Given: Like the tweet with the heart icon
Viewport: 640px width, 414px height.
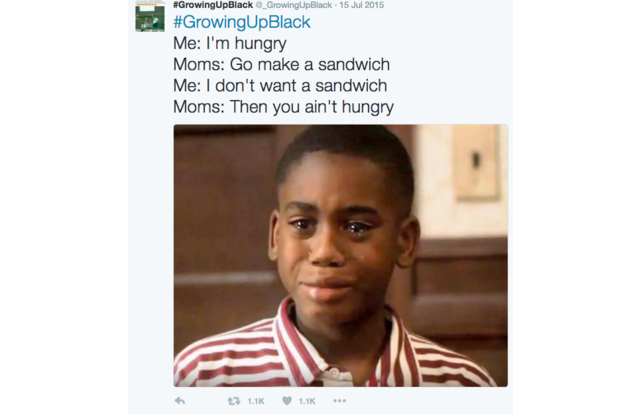Looking at the screenshot, I should [x=287, y=401].
